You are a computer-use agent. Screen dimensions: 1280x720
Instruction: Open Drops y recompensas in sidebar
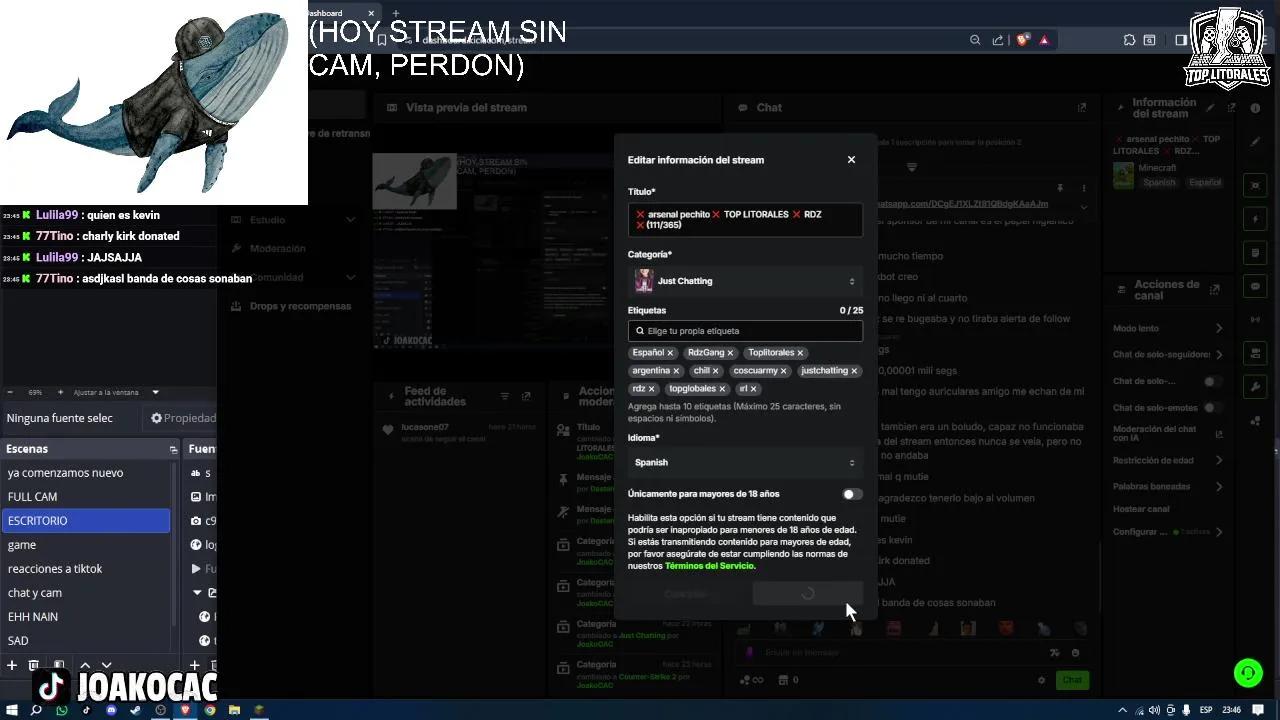[293, 306]
